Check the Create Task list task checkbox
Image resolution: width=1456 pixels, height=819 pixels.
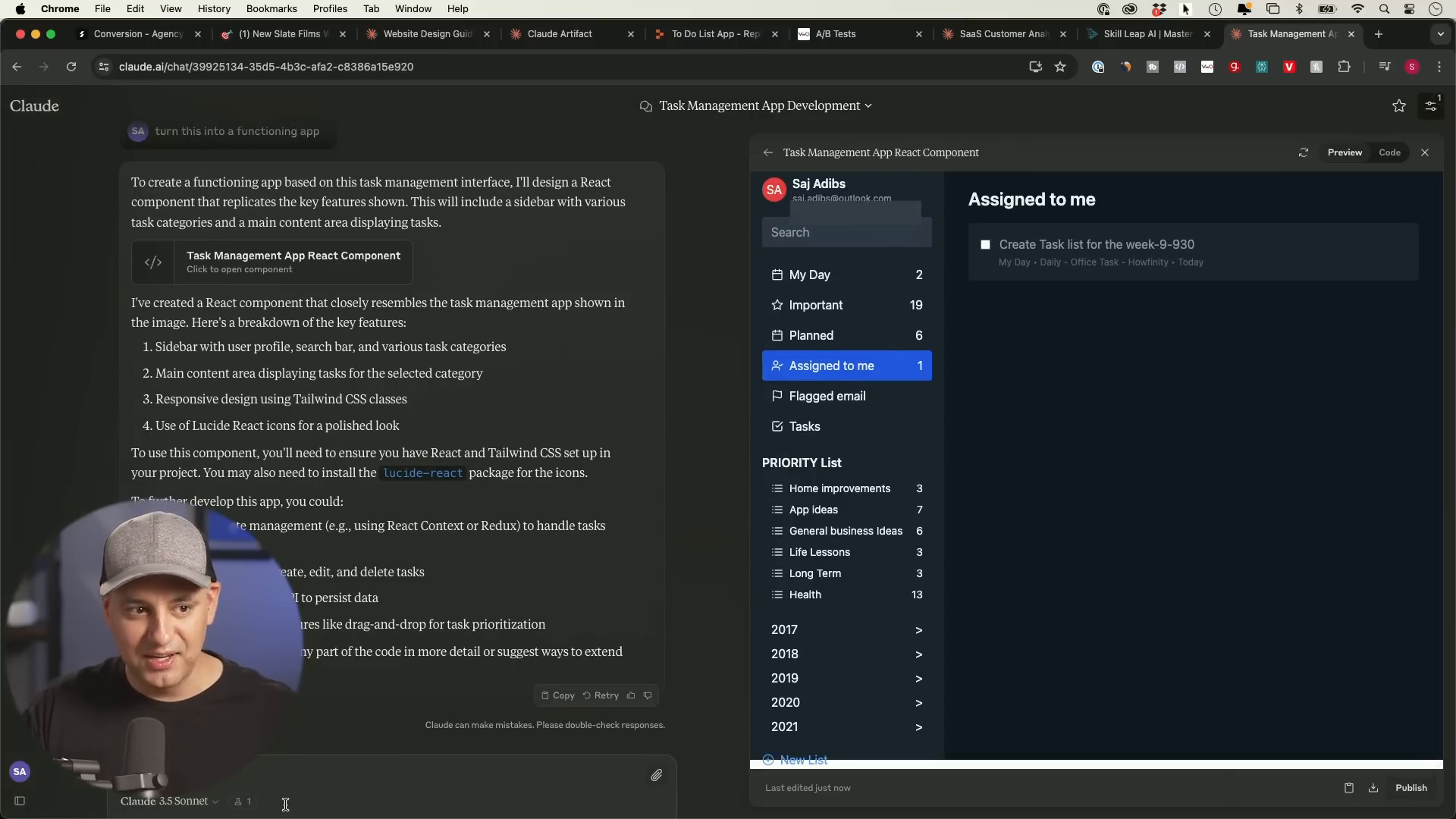(985, 244)
